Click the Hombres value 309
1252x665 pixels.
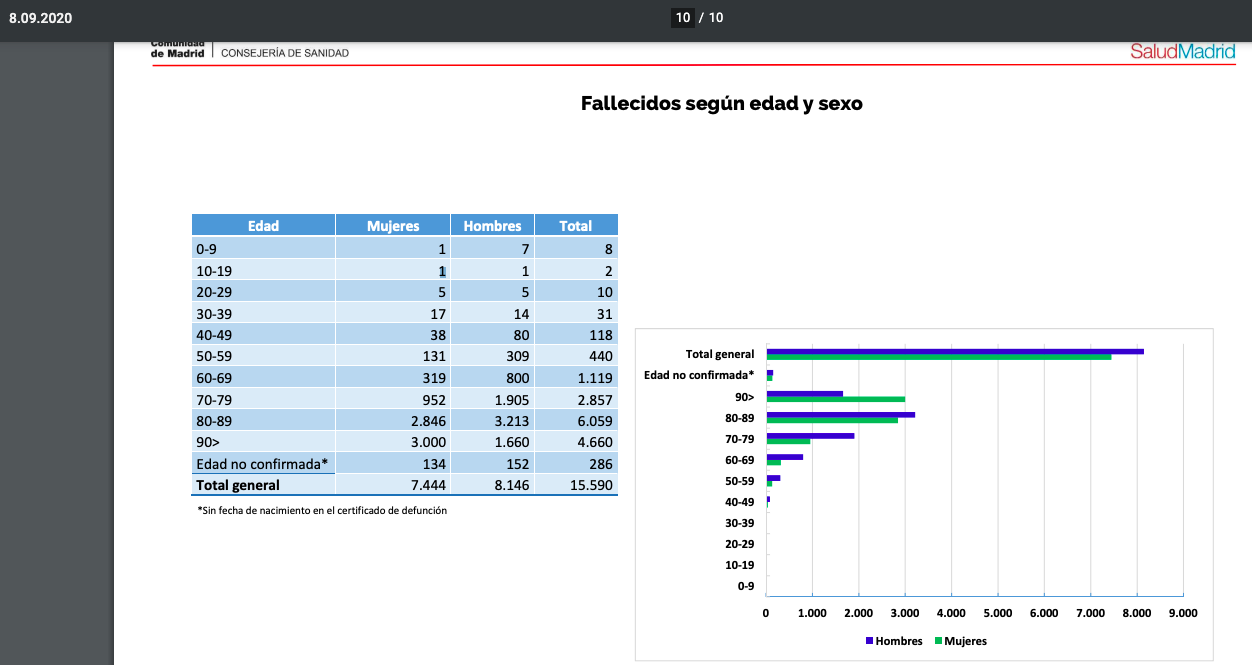click(517, 356)
